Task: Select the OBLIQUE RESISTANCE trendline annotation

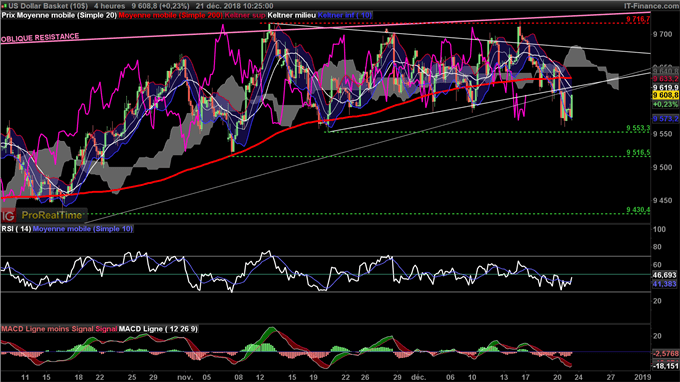Action: pos(40,38)
